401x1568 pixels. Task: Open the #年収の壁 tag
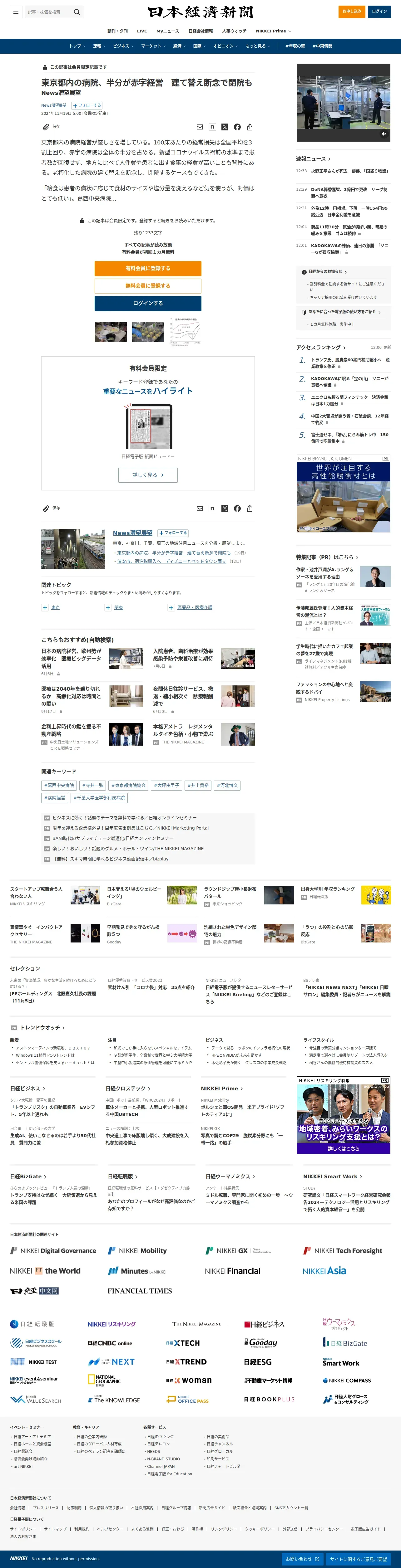295,46
